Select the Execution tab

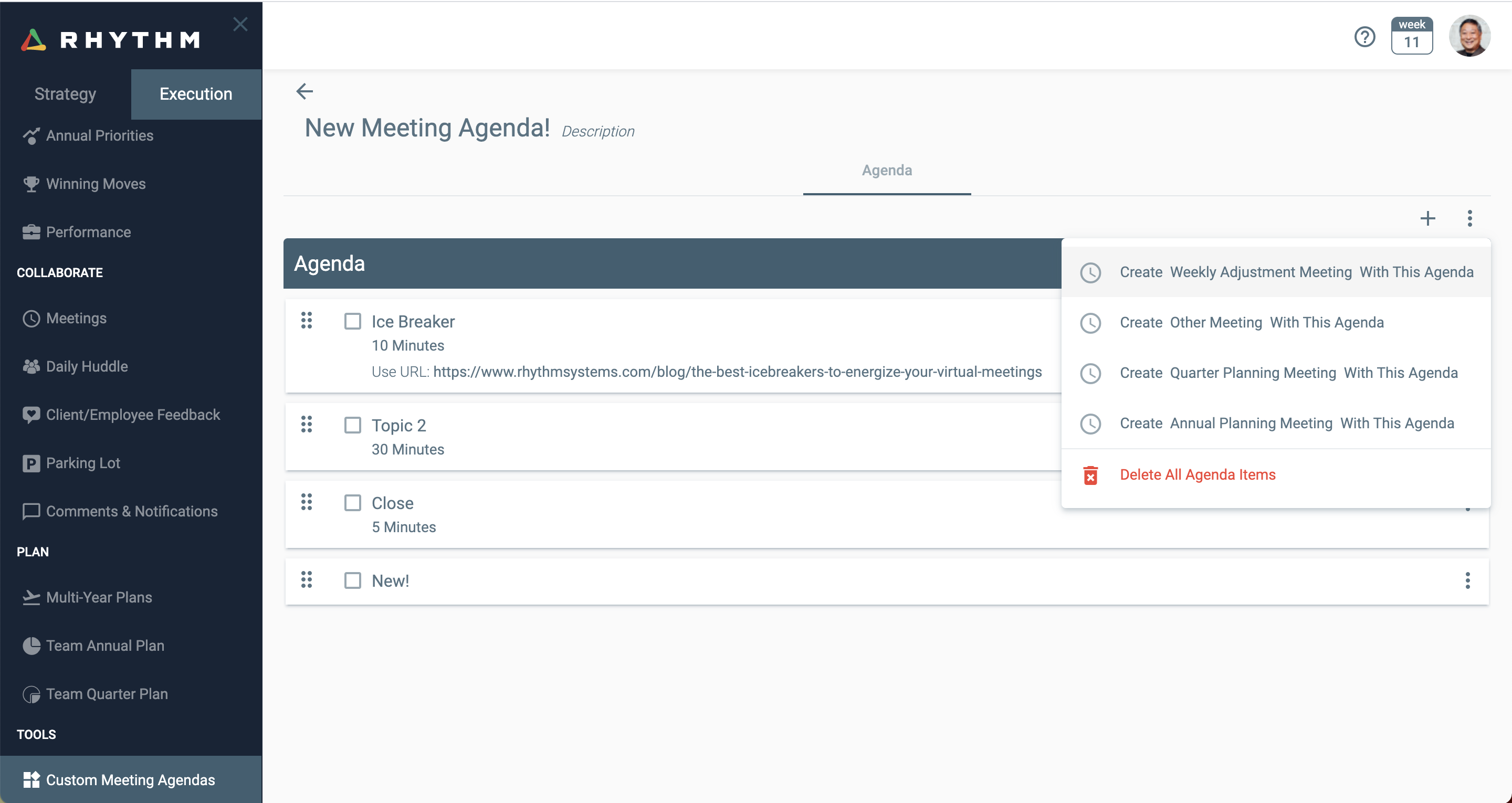196,94
